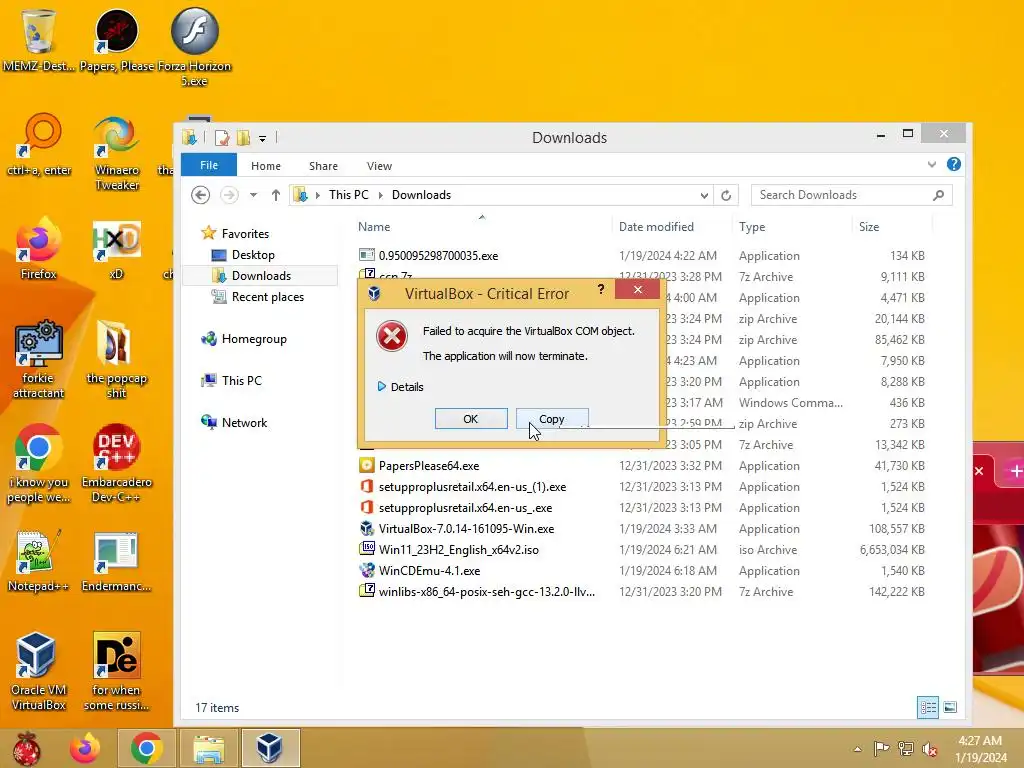Image resolution: width=1024 pixels, height=768 pixels.
Task: Sort by the Name column header
Action: click(x=374, y=227)
